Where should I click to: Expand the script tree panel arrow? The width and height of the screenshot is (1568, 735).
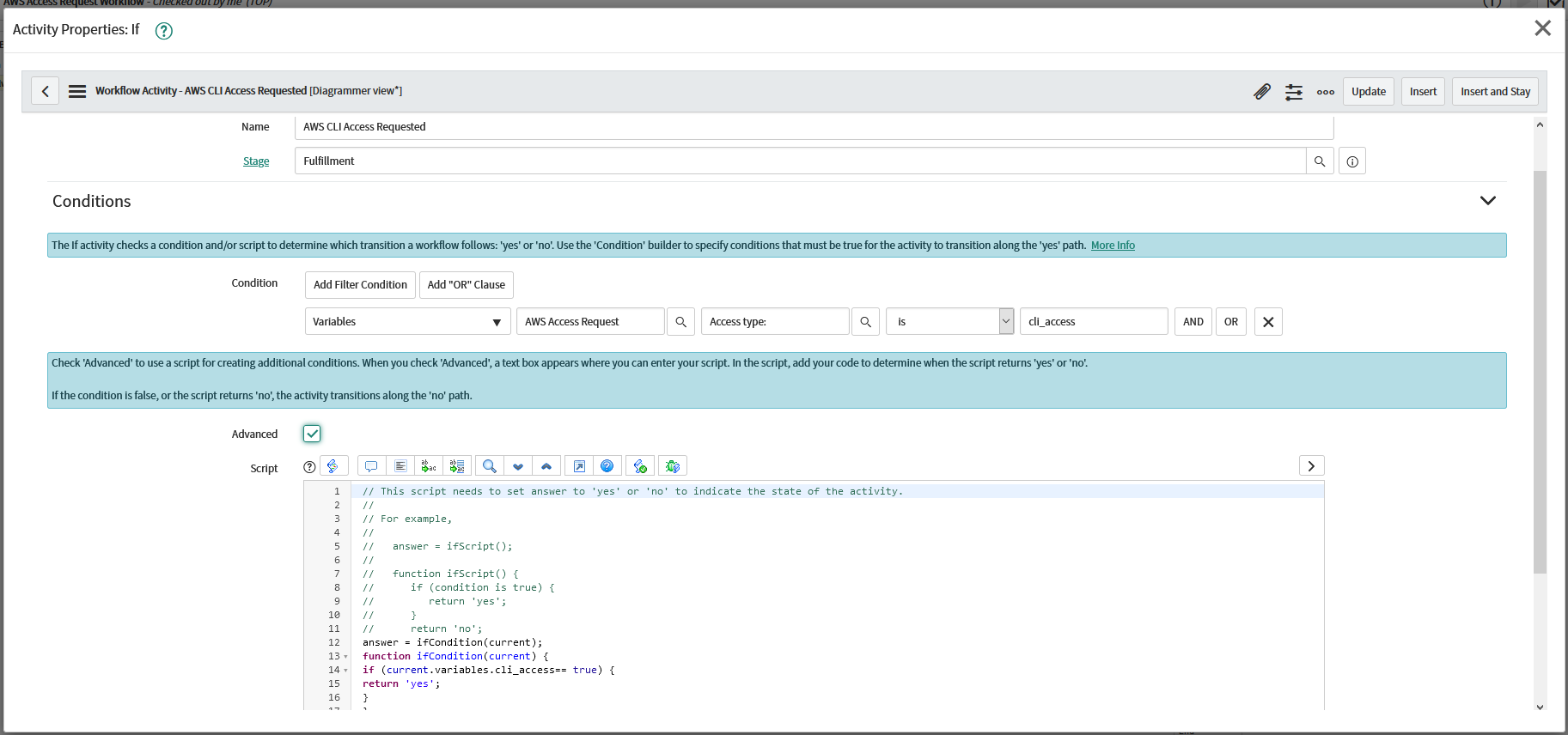pos(1311,466)
